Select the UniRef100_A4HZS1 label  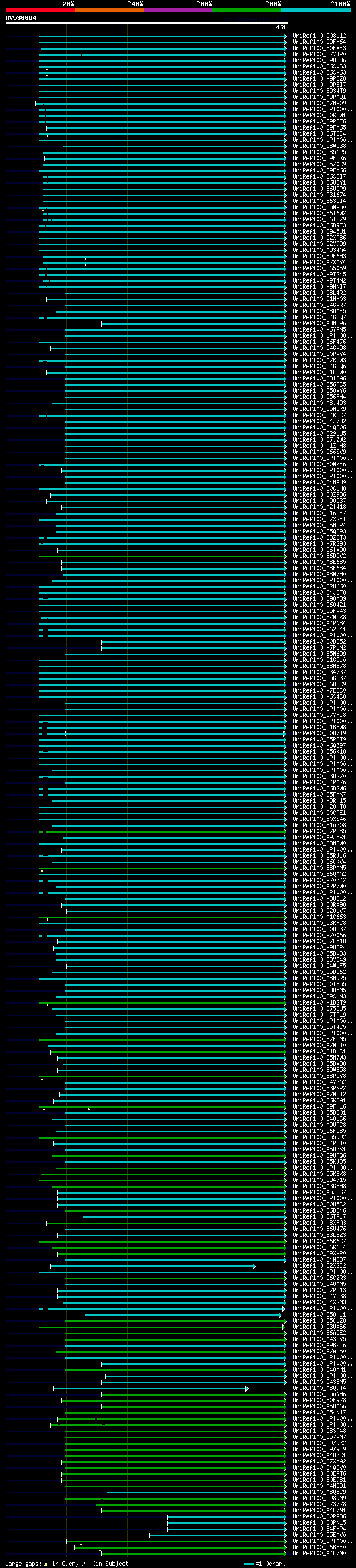319,1455
